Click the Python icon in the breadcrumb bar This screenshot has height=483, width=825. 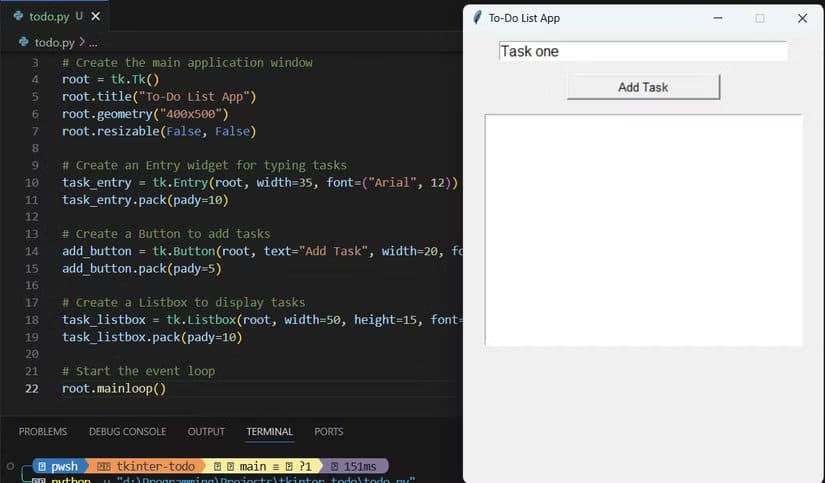24,42
